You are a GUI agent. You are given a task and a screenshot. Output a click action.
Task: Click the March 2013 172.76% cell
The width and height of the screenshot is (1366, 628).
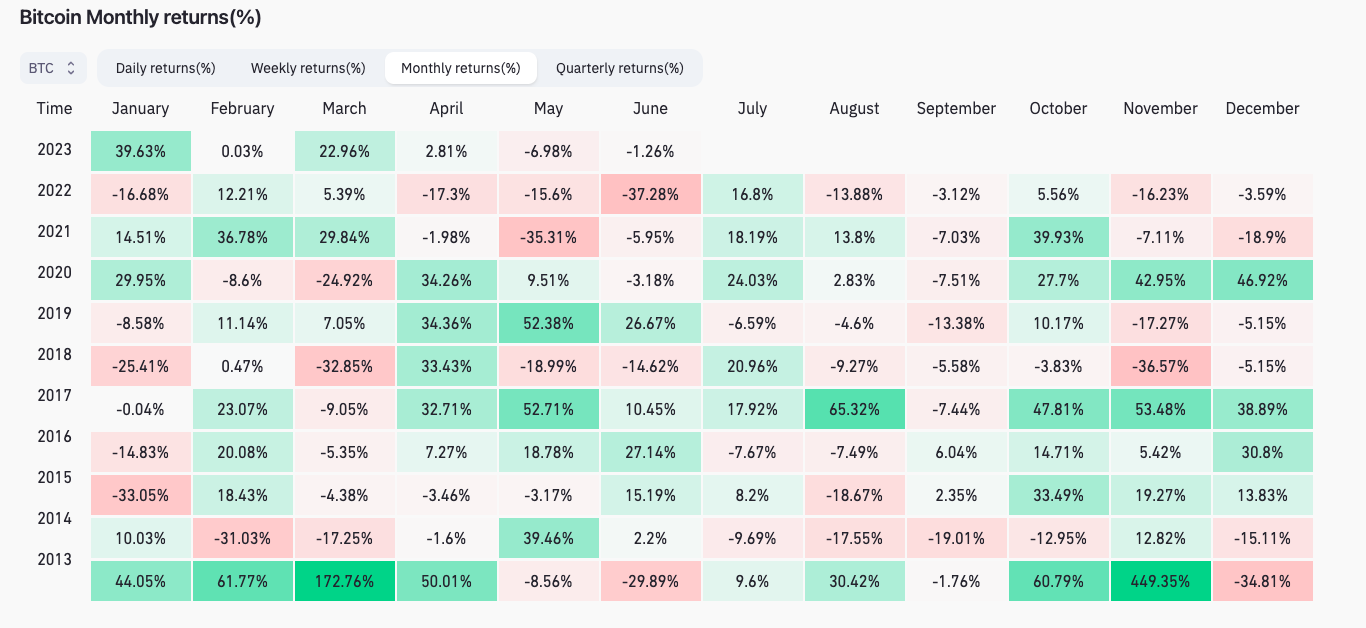coord(345,581)
